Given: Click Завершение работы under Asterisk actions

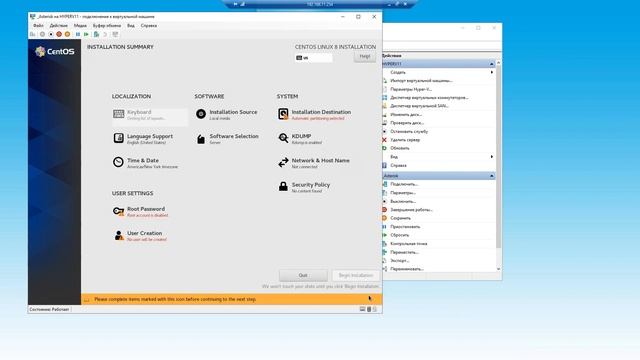Looking at the screenshot, I should click(411, 210).
